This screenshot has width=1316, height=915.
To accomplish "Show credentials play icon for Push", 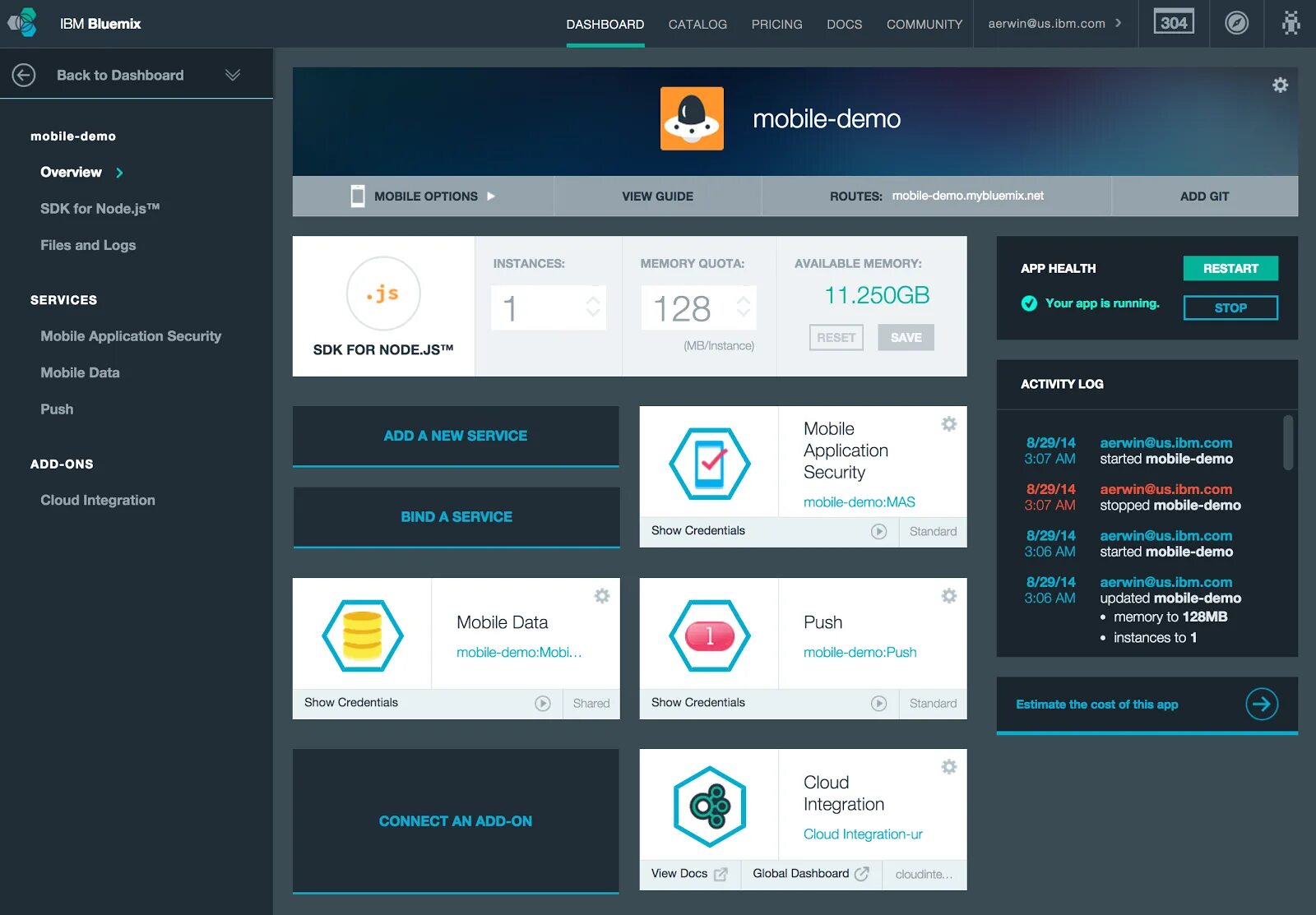I will coord(879,703).
